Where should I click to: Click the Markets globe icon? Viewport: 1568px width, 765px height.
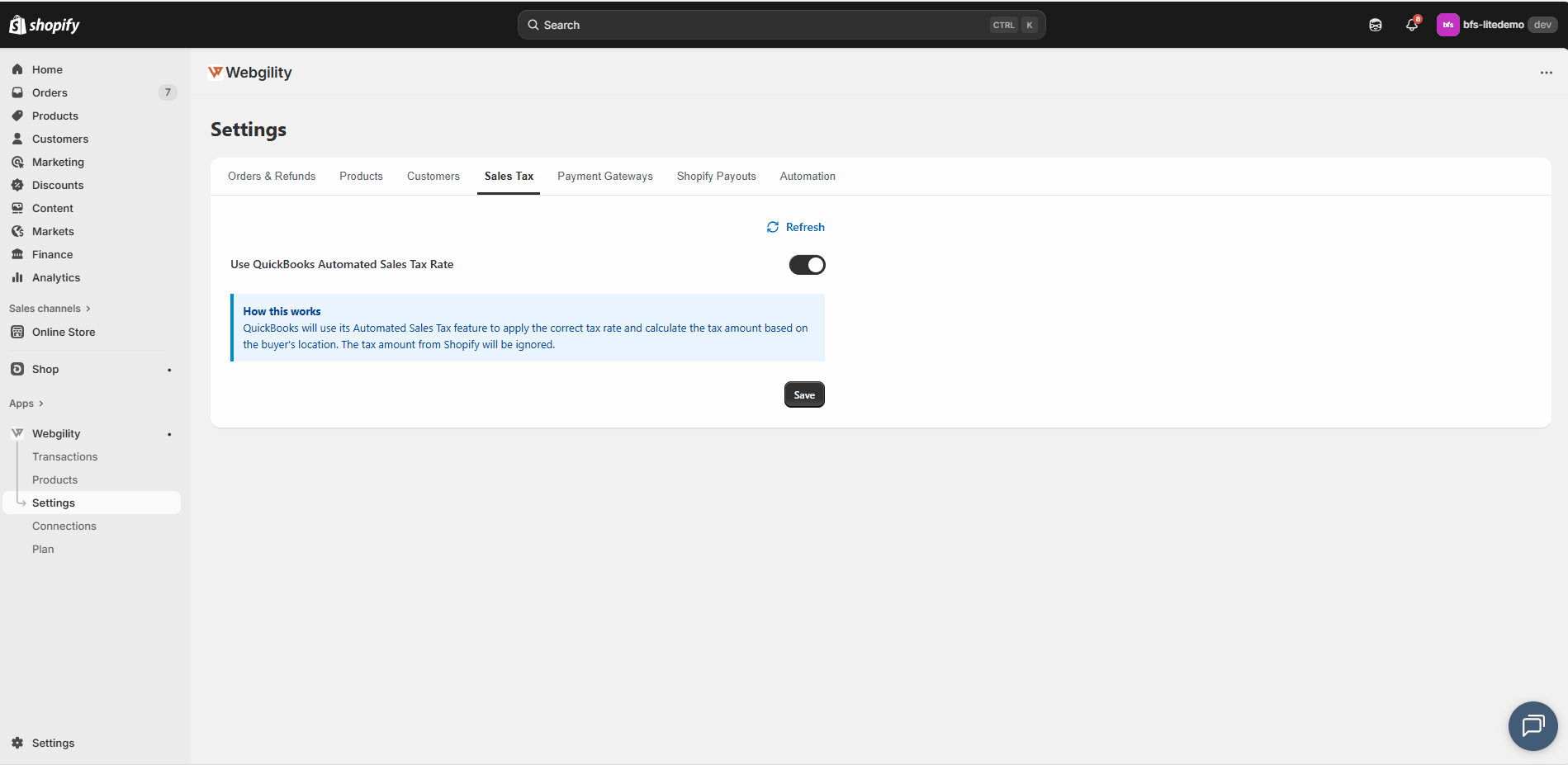17,231
